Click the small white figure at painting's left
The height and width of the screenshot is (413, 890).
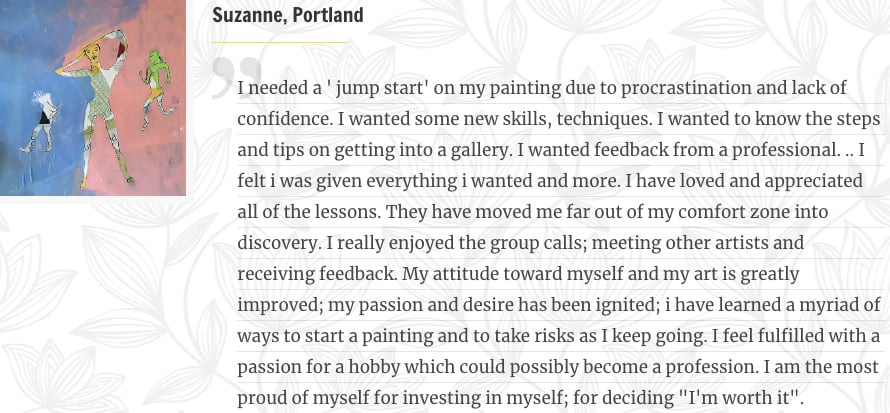click(40, 122)
